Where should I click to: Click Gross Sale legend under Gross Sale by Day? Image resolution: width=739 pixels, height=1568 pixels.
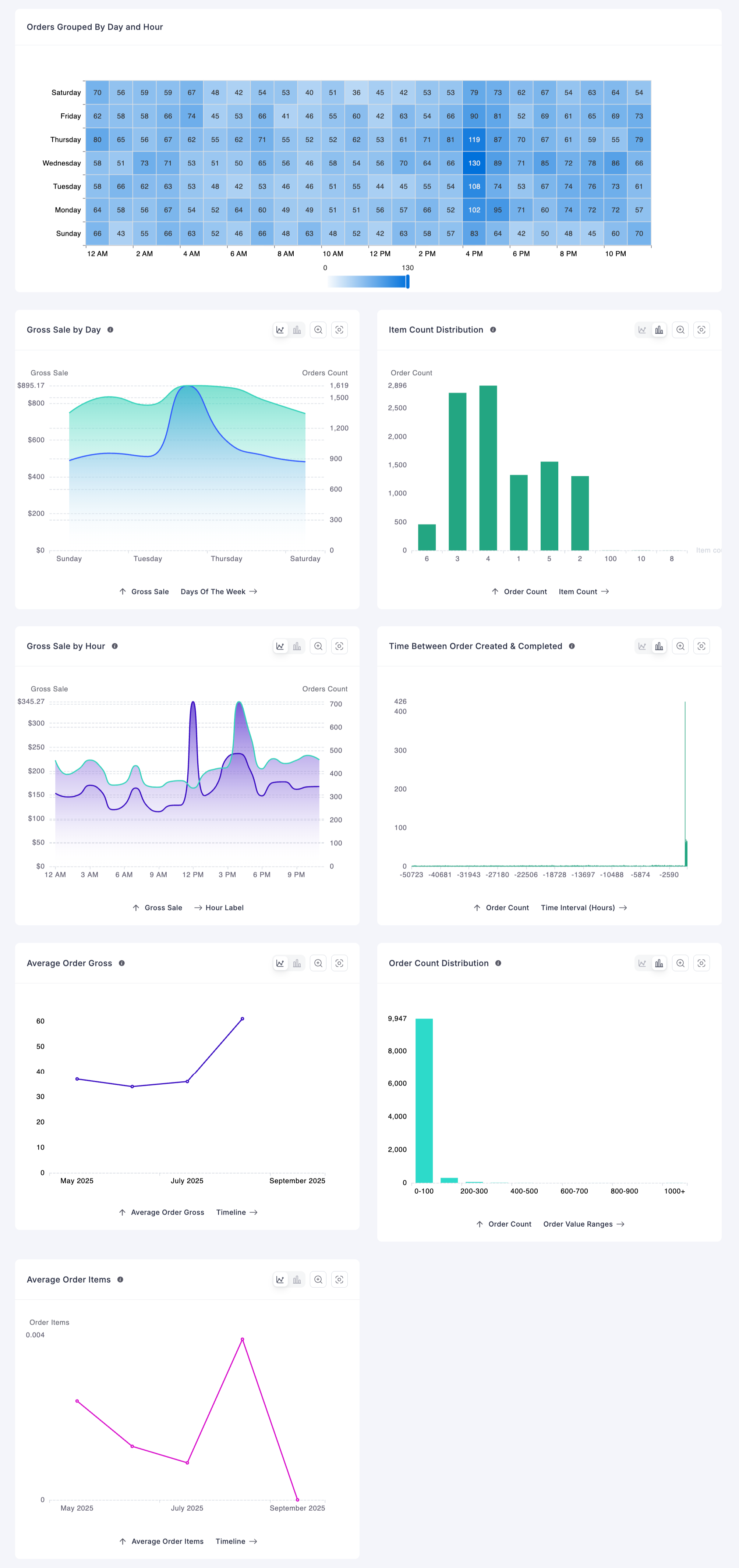[x=150, y=592]
